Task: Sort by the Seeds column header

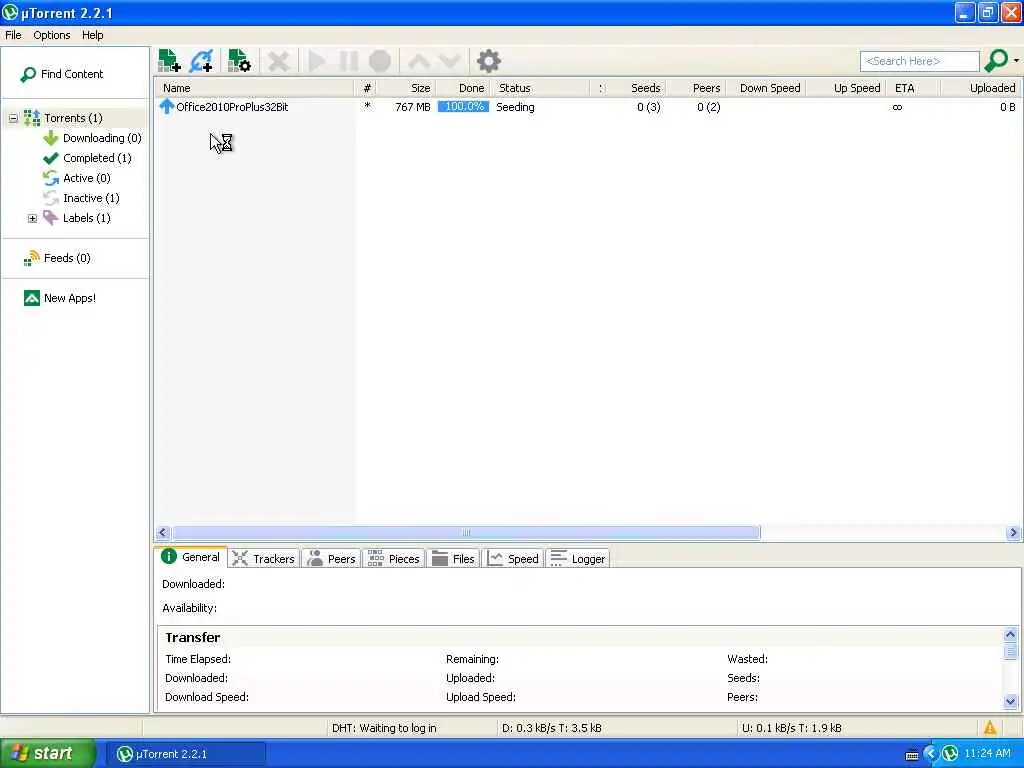Action: (x=637, y=88)
